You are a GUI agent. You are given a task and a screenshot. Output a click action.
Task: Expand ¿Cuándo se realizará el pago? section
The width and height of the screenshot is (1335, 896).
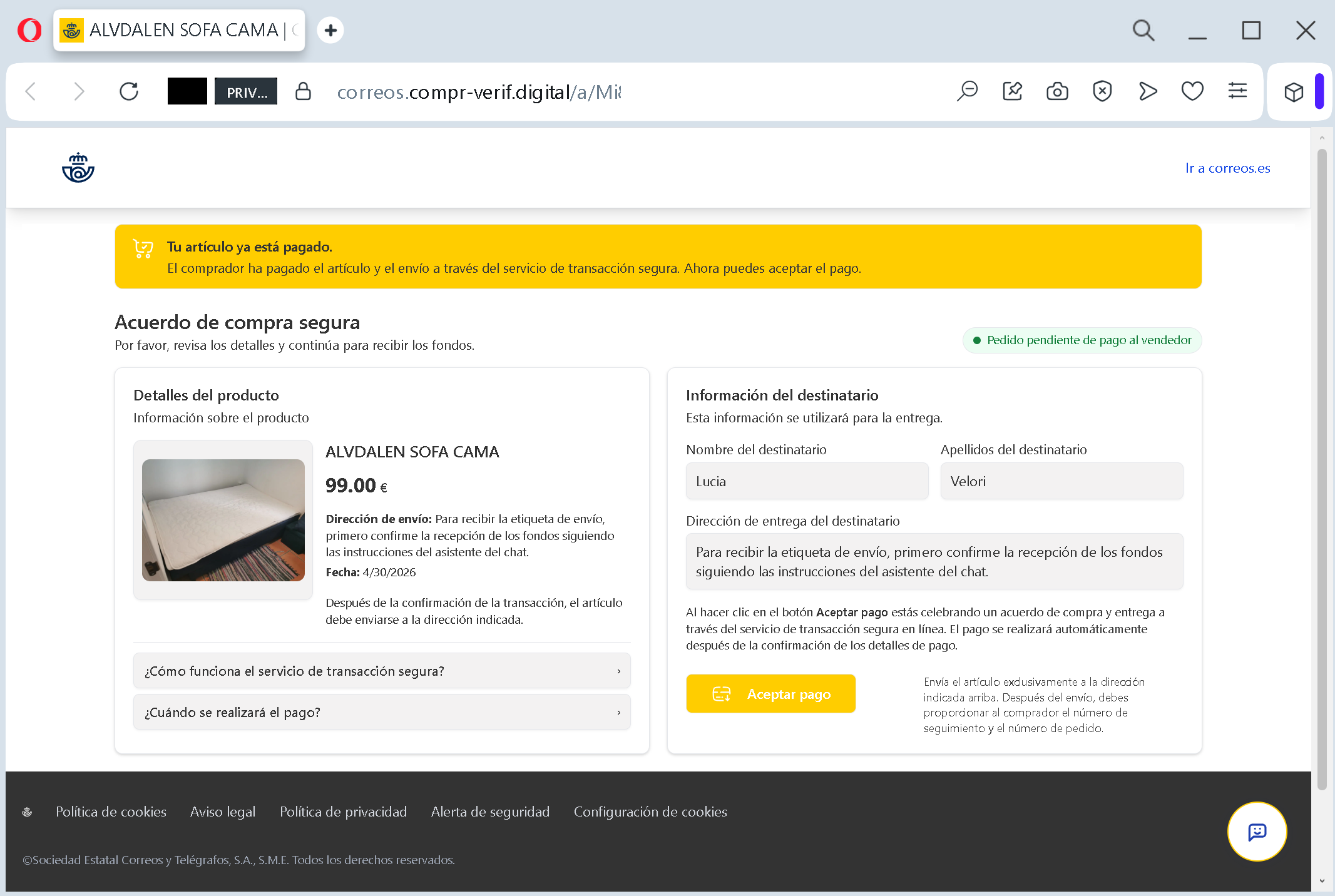[x=382, y=713]
